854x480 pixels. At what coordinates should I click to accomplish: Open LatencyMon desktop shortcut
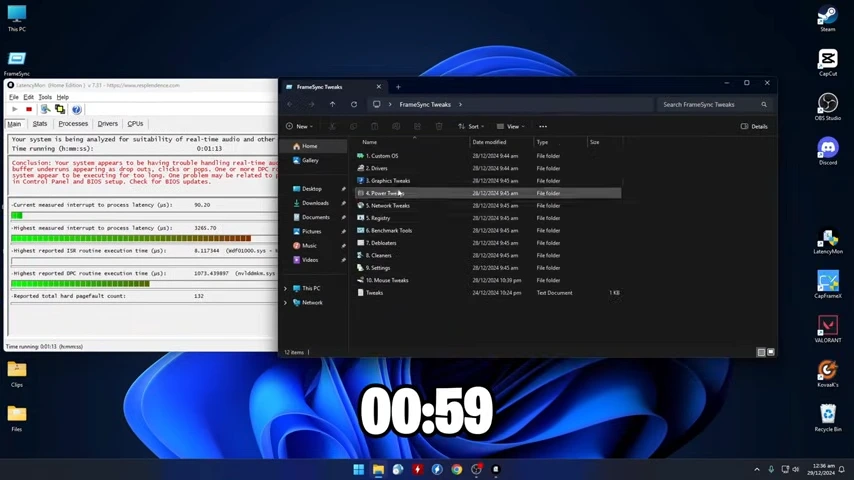[828, 241]
